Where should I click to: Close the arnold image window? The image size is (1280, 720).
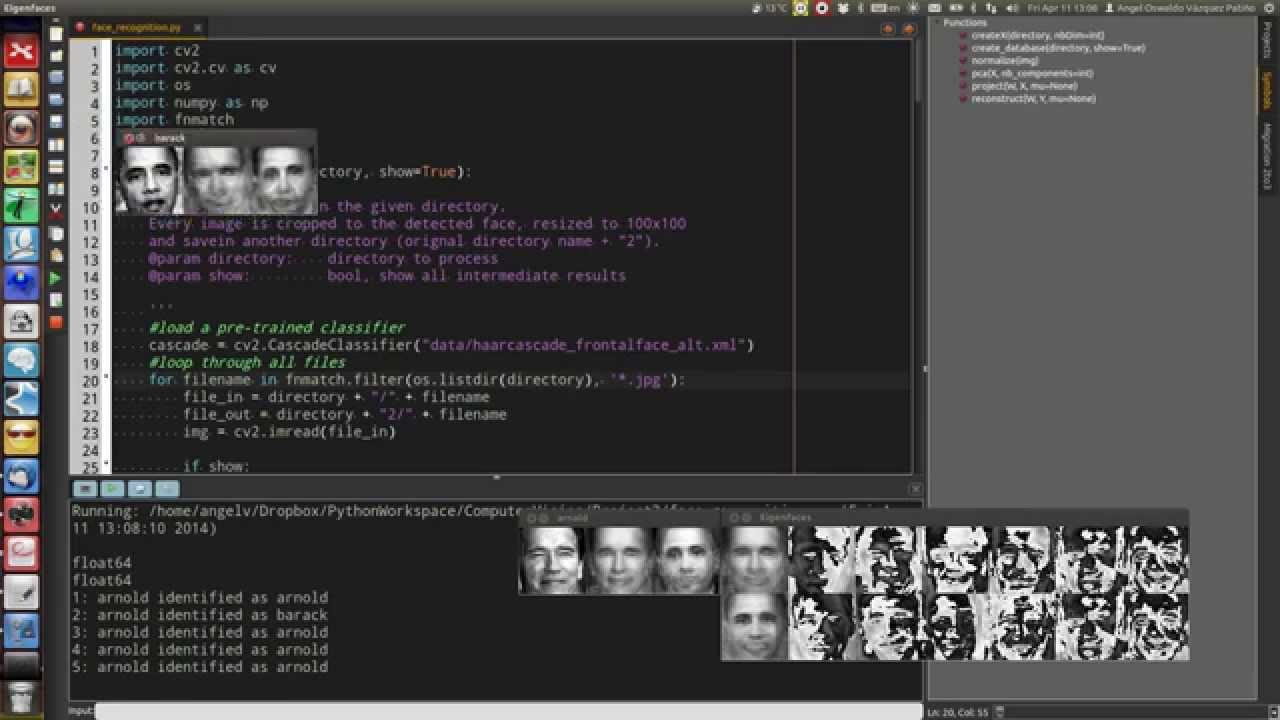[531, 518]
